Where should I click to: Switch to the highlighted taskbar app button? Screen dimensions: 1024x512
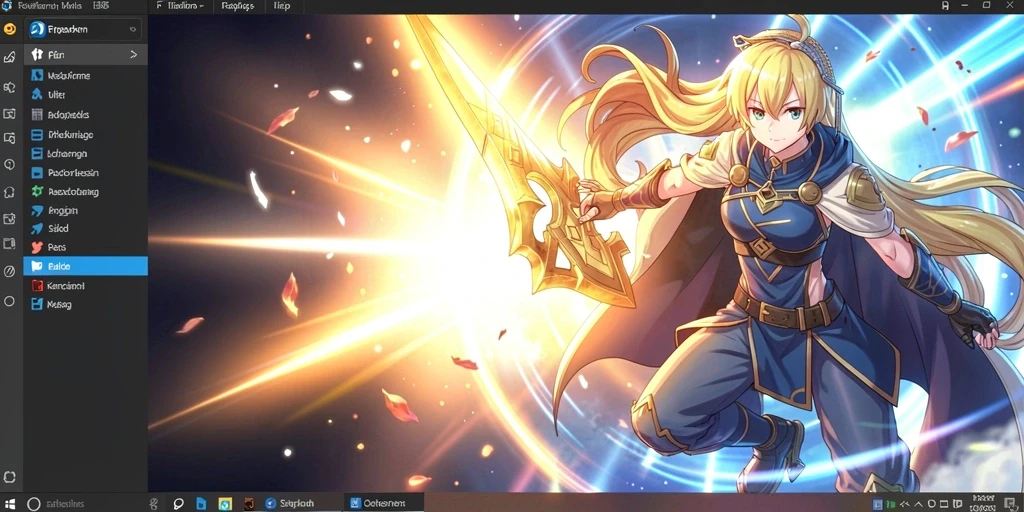pyautogui.click(x=384, y=503)
